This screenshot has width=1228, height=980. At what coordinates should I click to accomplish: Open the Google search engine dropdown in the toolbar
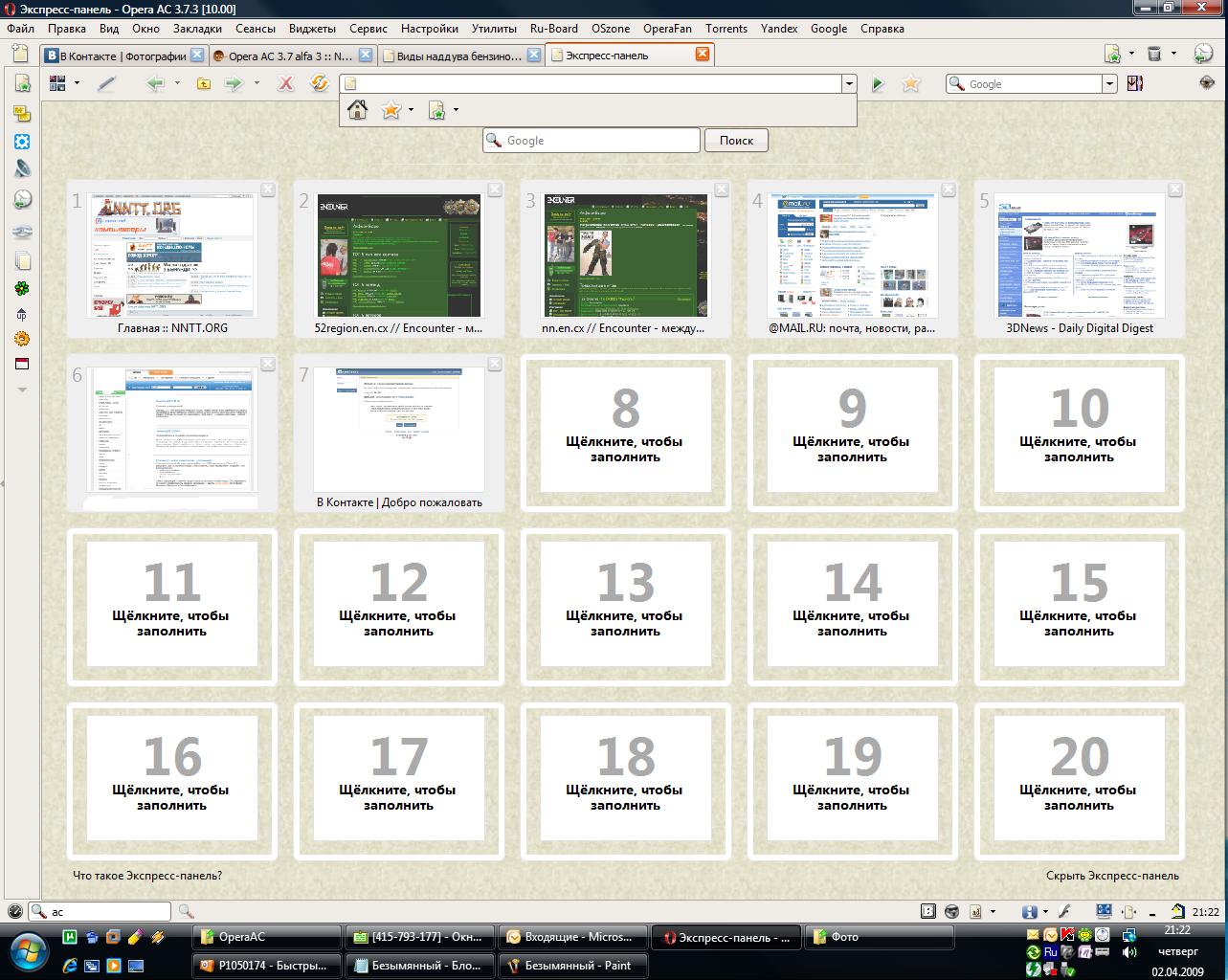[x=1109, y=84]
